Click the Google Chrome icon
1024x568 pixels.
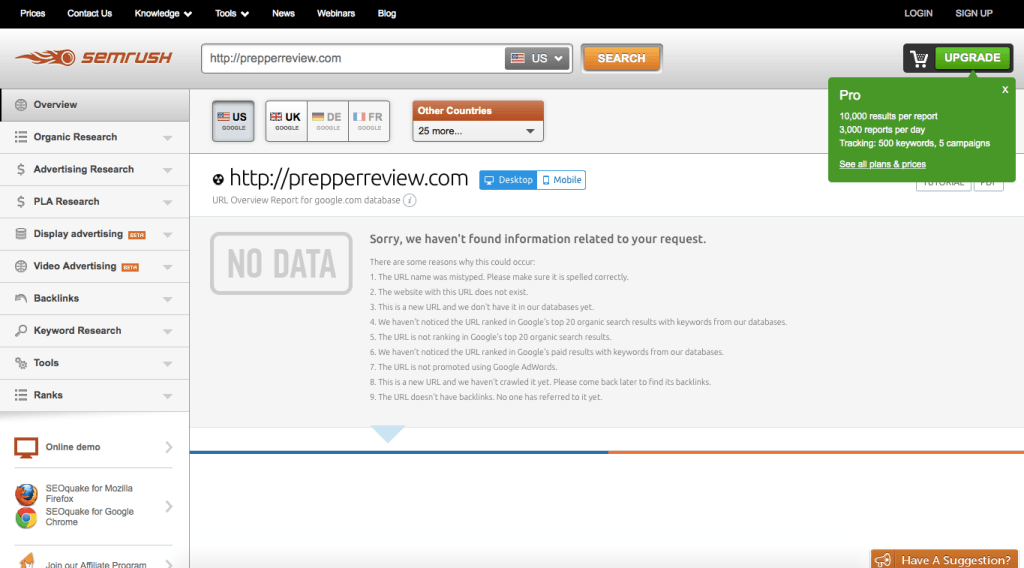point(26,518)
